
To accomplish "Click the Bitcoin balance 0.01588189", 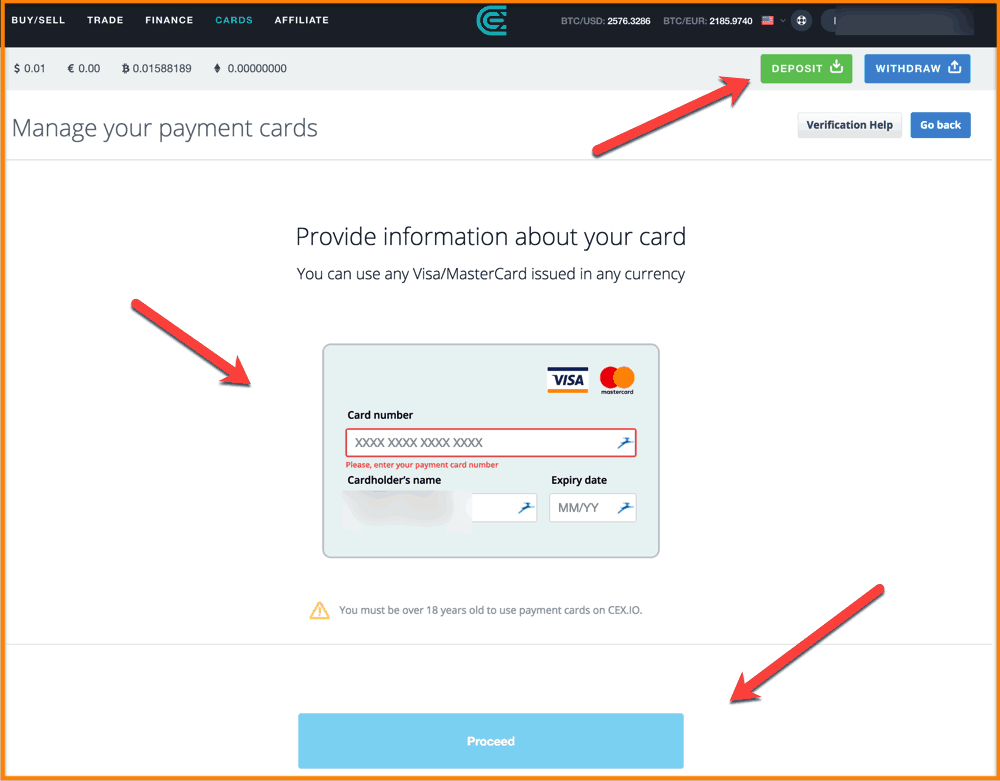I will click(156, 68).
